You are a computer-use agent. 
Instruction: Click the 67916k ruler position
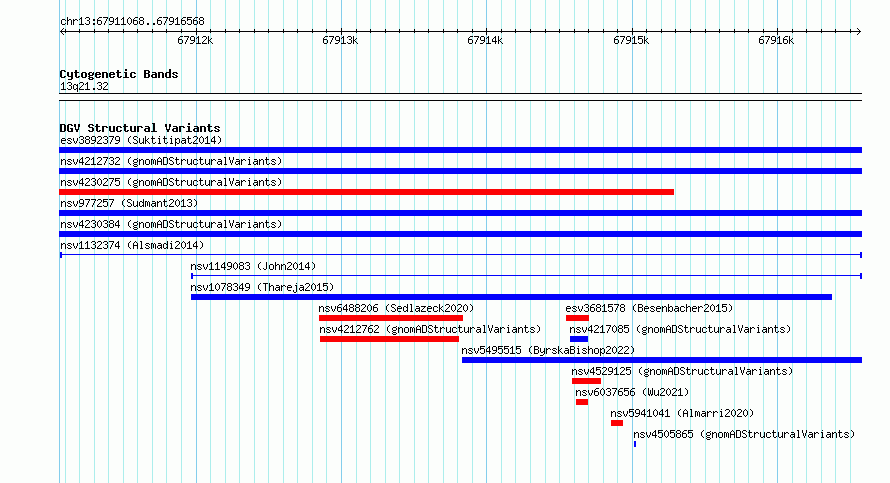tap(776, 40)
